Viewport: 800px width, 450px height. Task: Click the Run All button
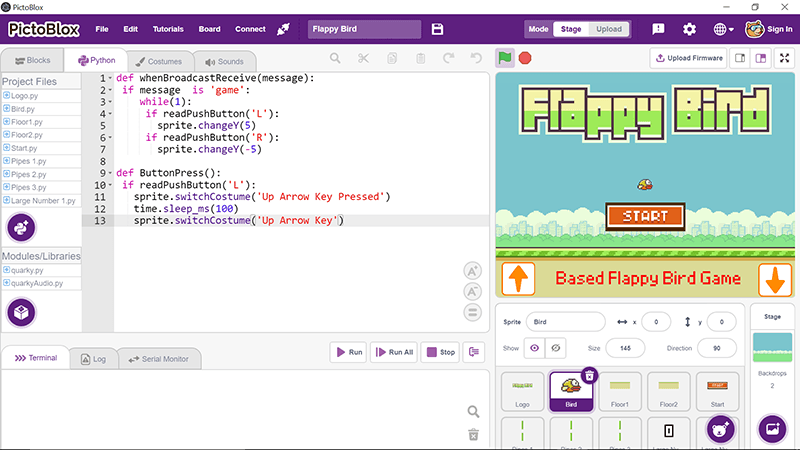point(394,352)
